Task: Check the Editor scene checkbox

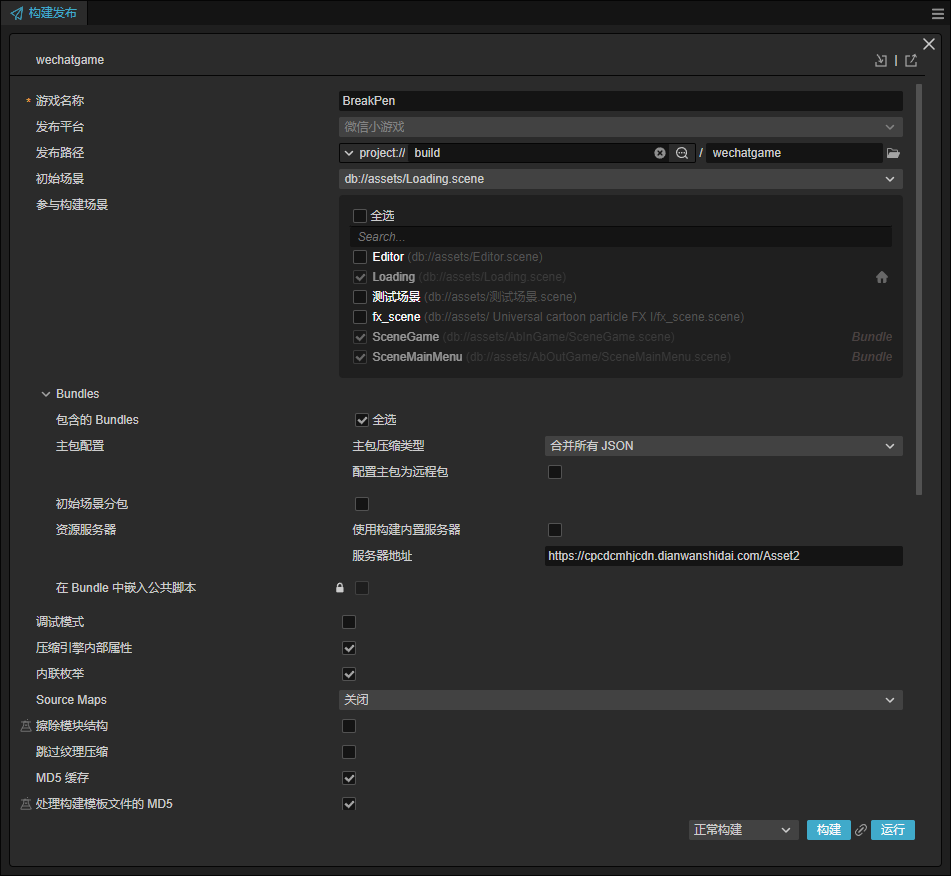Action: click(x=360, y=257)
